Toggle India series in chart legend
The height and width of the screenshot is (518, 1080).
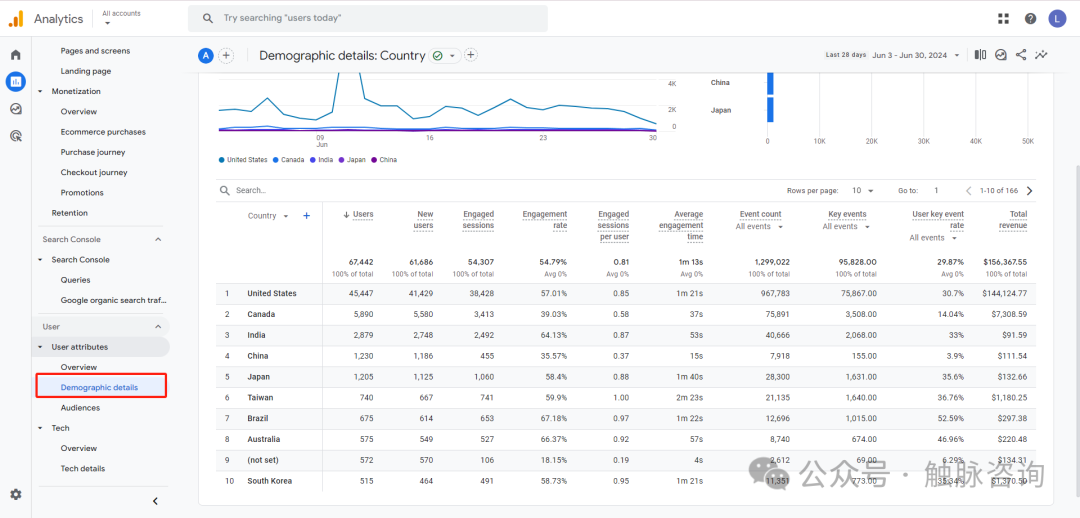tap(322, 160)
